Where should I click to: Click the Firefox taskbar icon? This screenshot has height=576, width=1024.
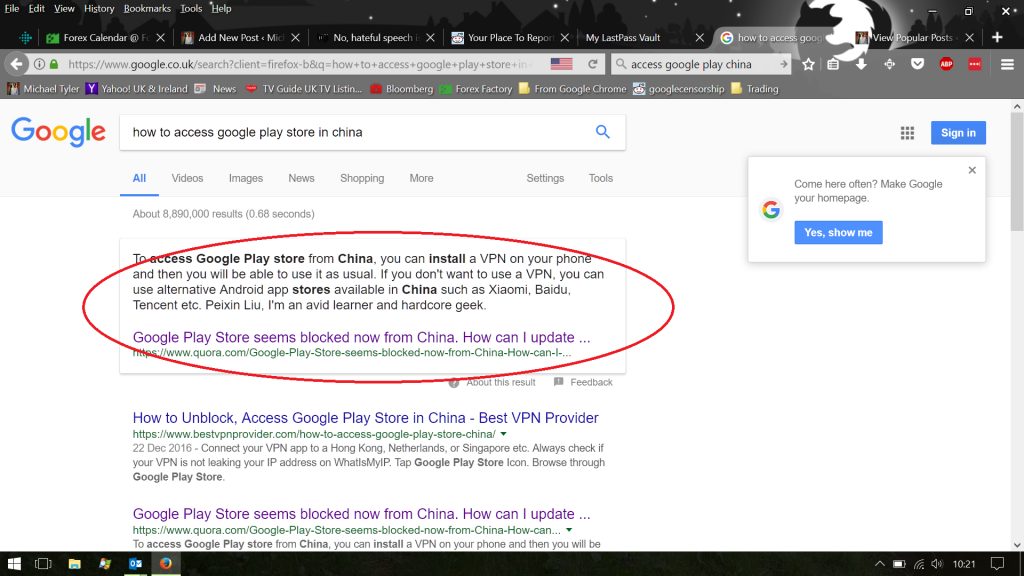[x=166, y=564]
